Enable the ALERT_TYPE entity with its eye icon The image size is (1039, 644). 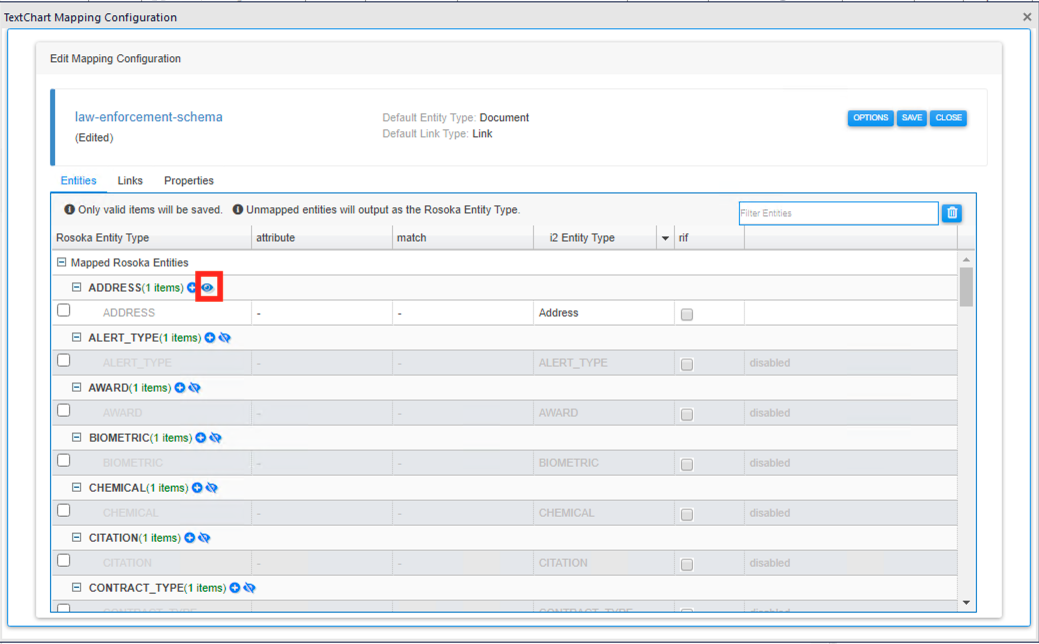point(225,337)
